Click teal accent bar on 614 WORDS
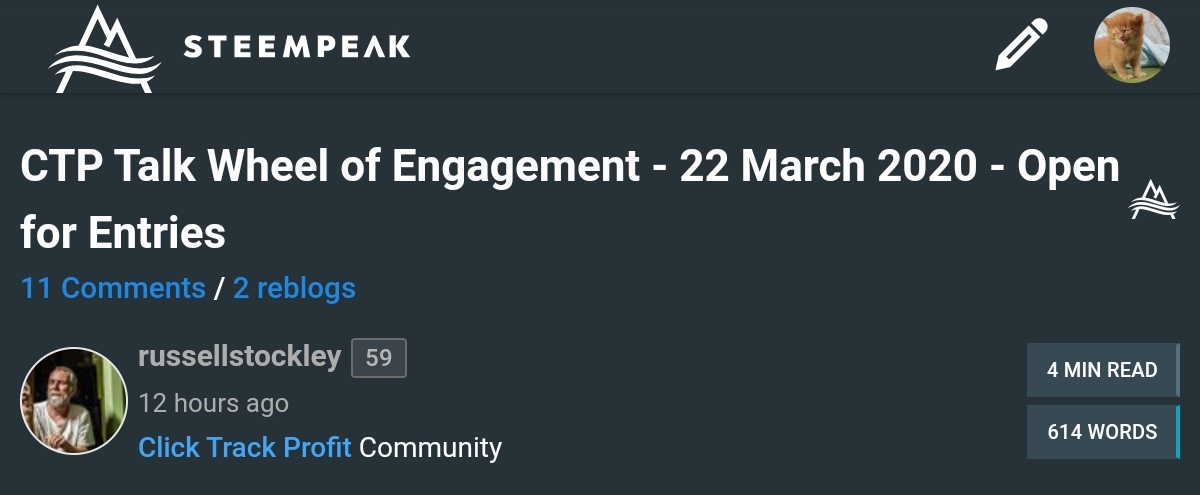Image resolution: width=1200 pixels, height=495 pixels. [1178, 432]
